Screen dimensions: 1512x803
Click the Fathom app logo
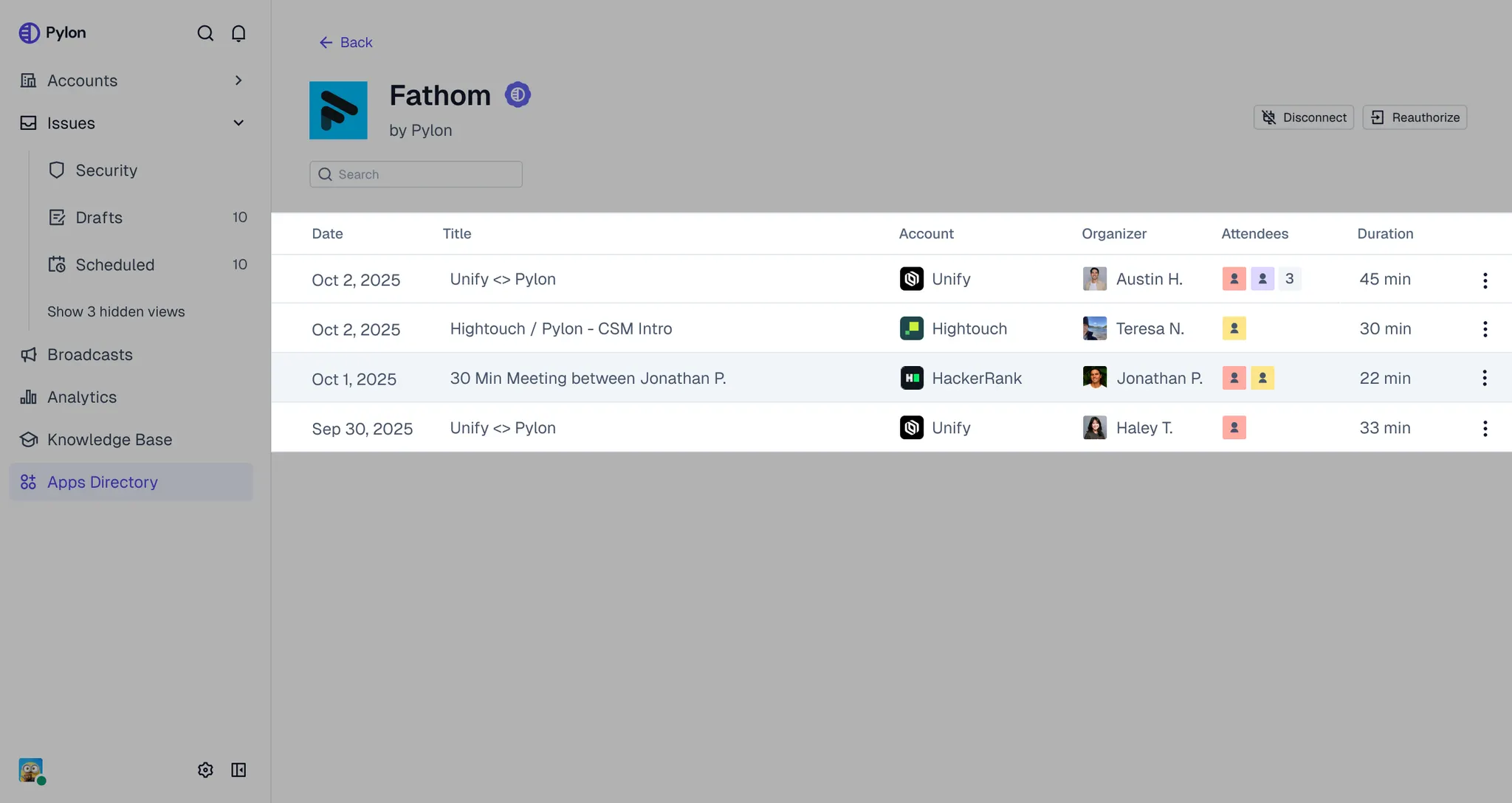click(x=338, y=111)
